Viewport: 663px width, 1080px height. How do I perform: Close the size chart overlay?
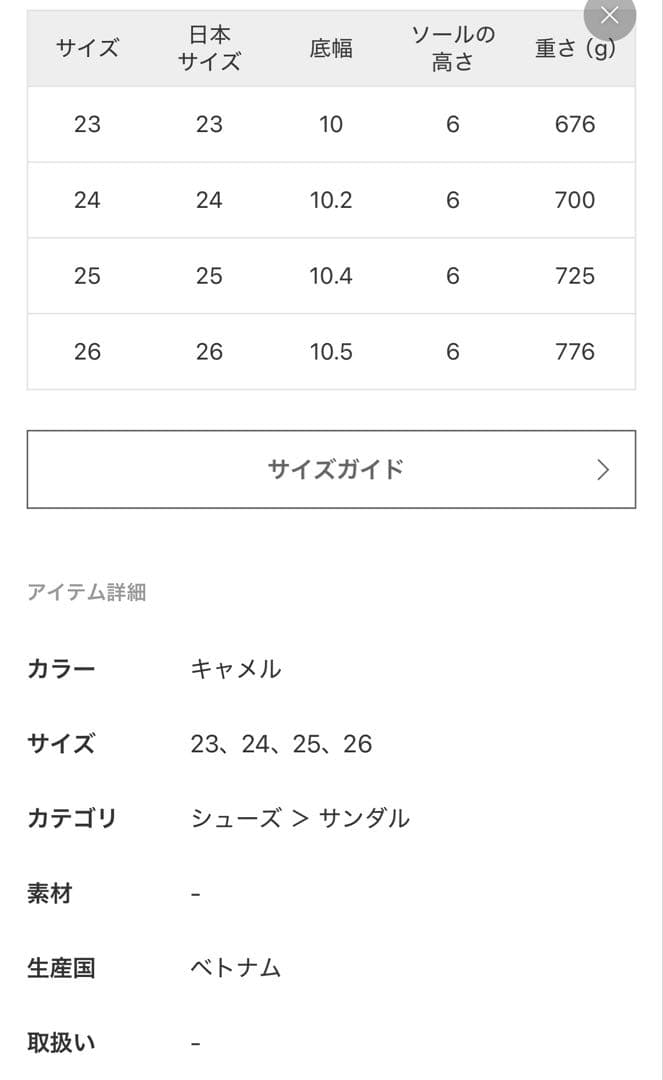click(609, 16)
